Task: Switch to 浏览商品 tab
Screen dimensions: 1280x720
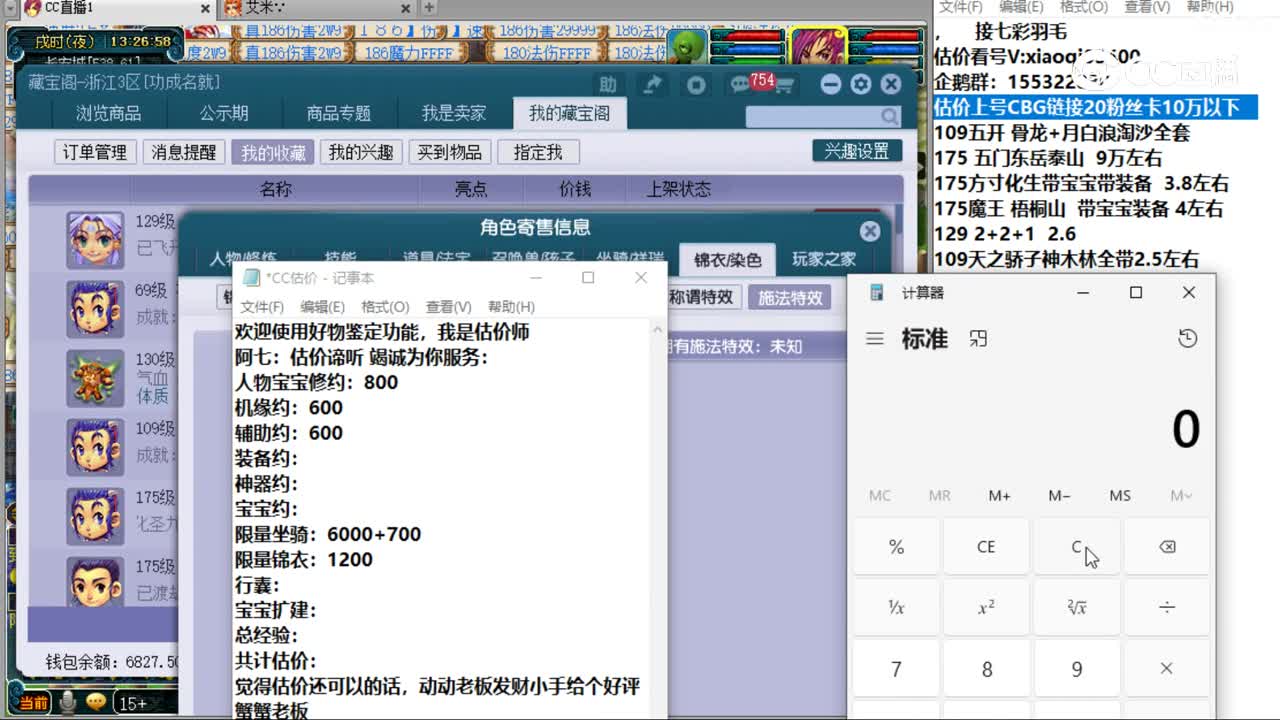Action: coord(109,114)
